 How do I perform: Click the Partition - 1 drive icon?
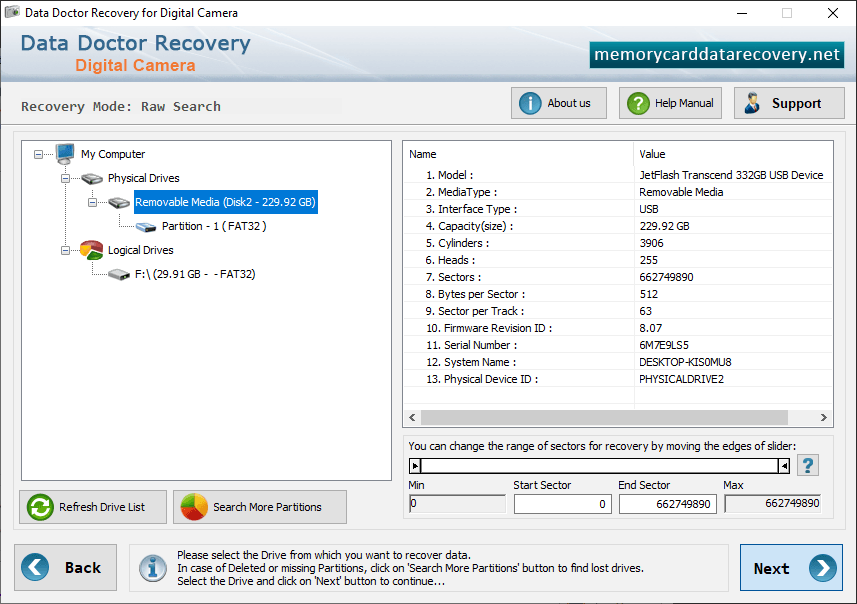tap(146, 227)
